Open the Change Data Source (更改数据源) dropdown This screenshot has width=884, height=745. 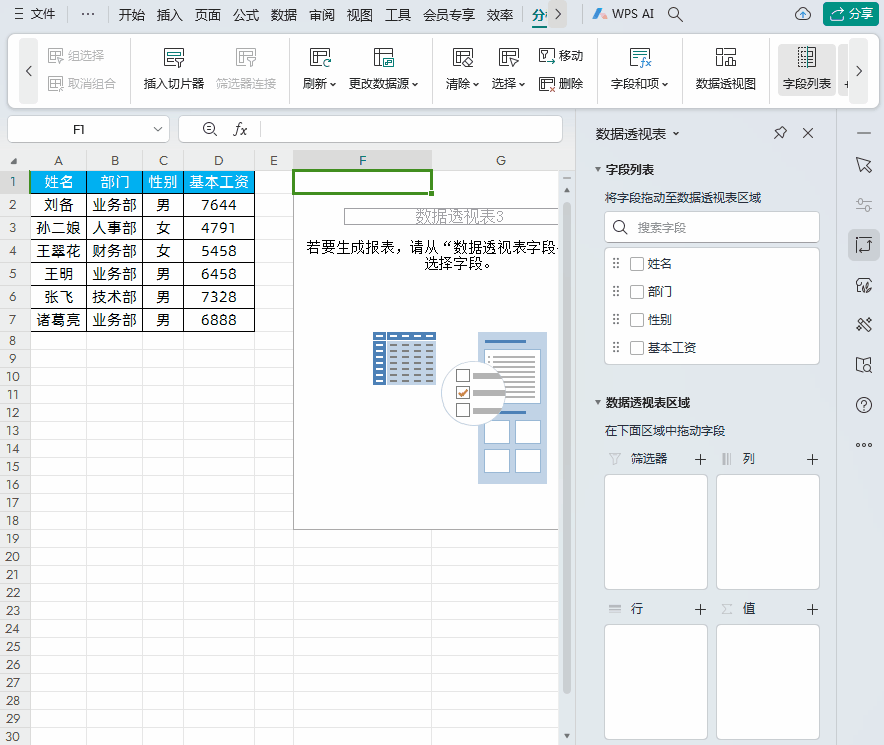(383, 84)
